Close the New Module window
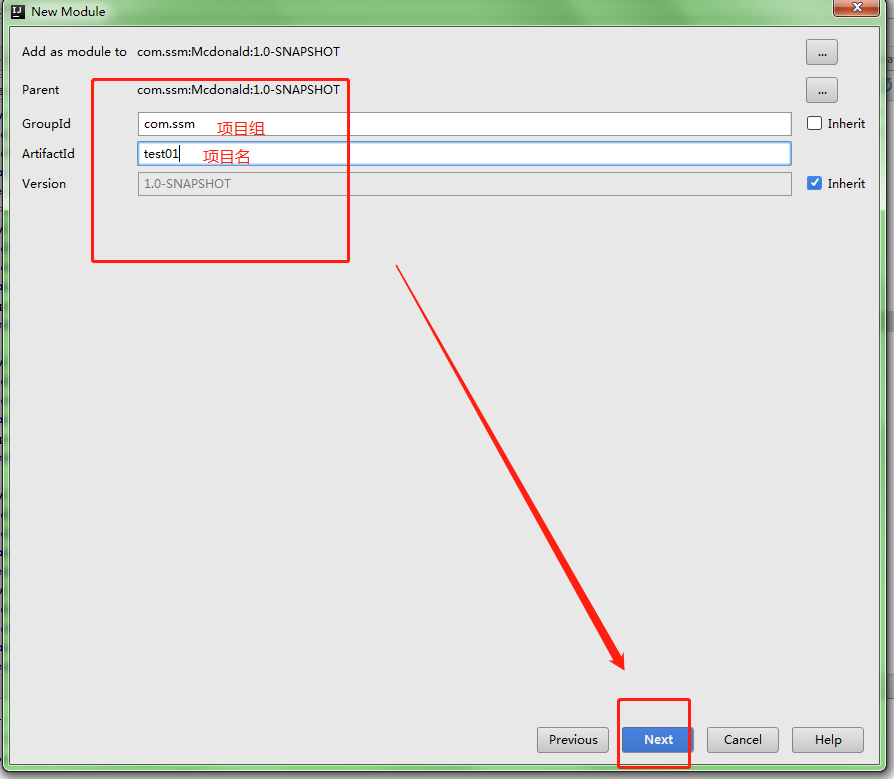 (x=856, y=7)
